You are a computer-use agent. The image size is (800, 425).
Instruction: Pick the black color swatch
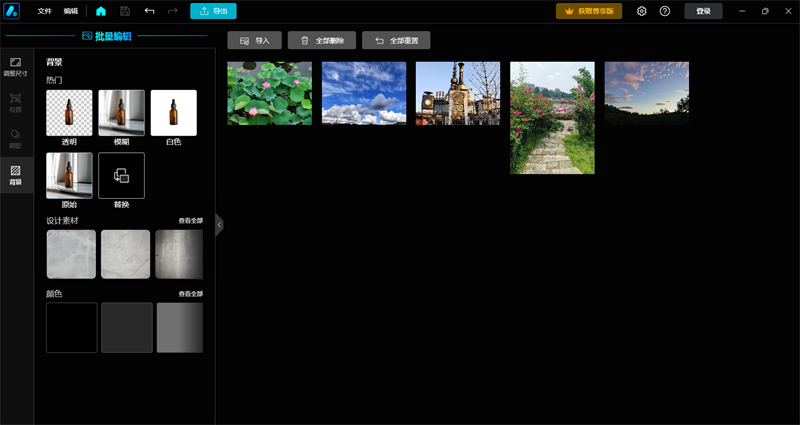(x=71, y=328)
